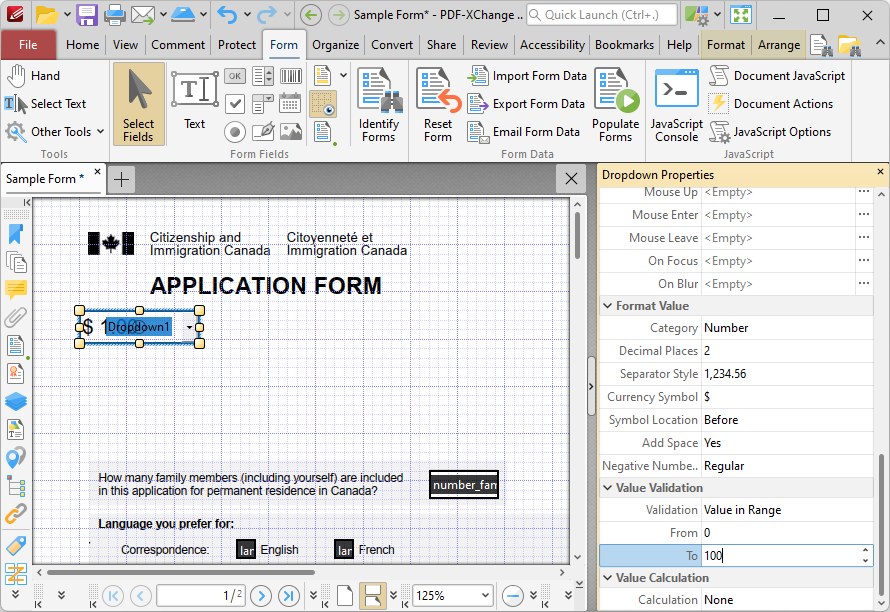The height and width of the screenshot is (612, 890).
Task: Open the Layers pane icon
Action: tap(16, 401)
